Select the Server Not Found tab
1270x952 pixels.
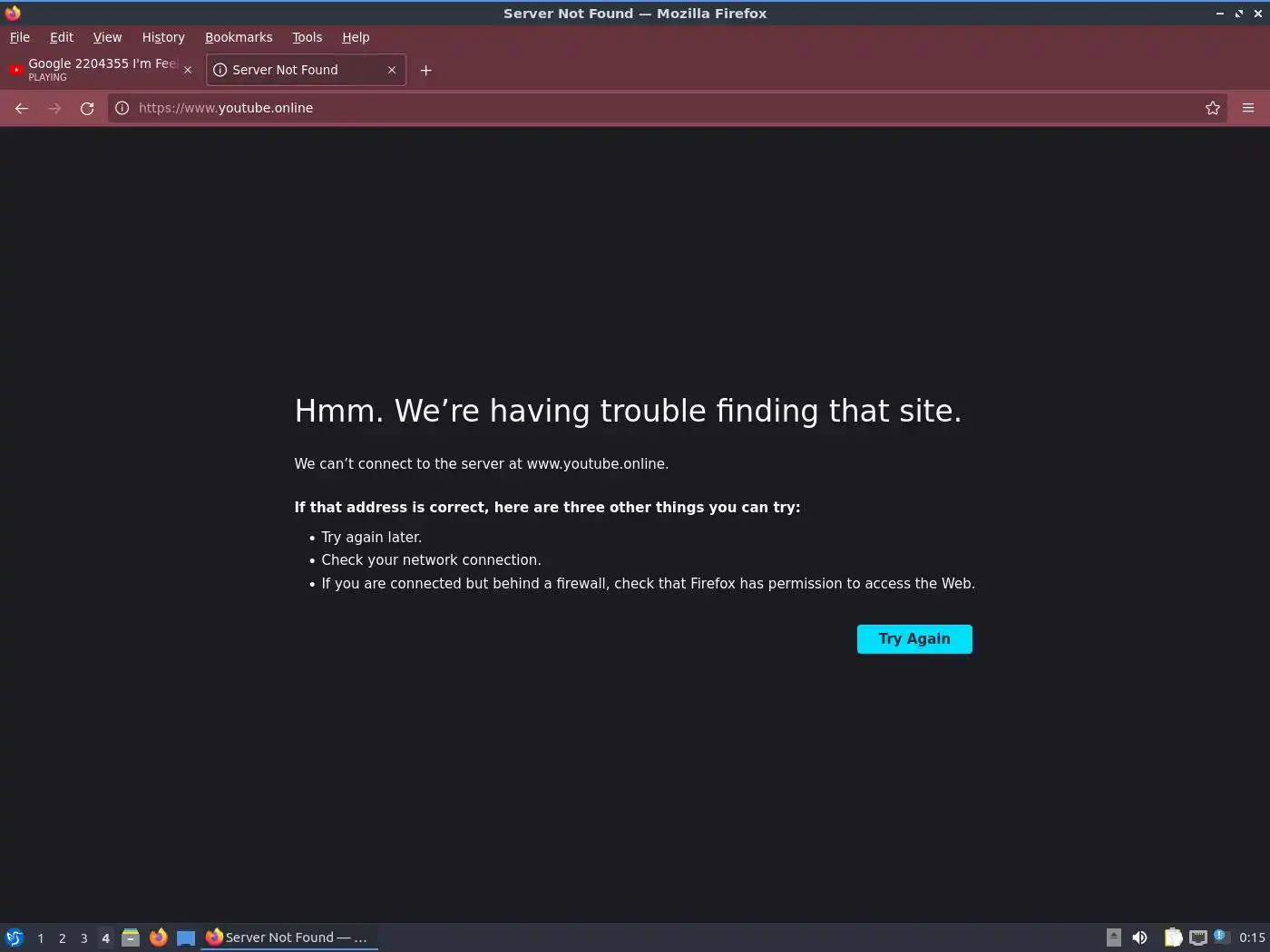click(x=306, y=70)
